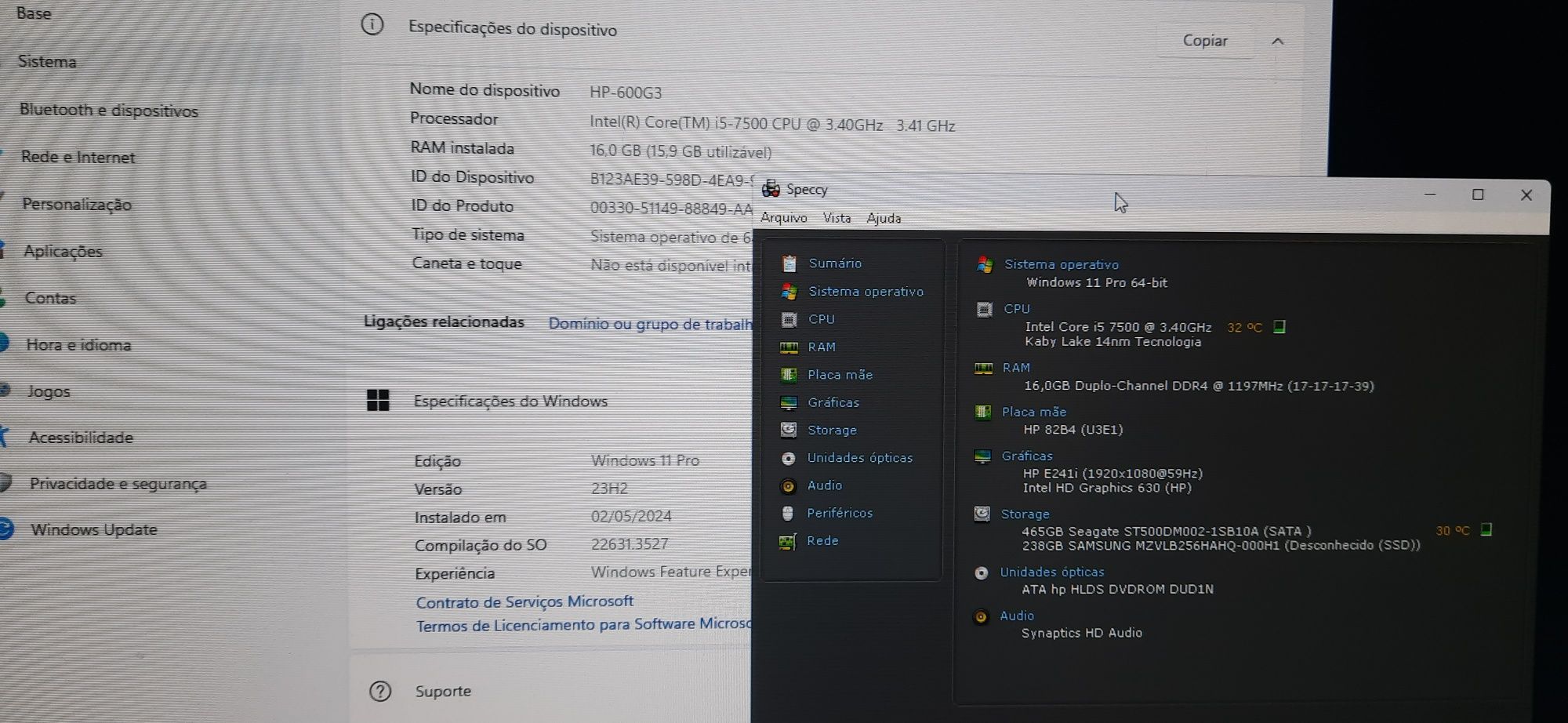The height and width of the screenshot is (723, 1568).
Task: Click the 16,0 GB RAM instalada value
Action: [x=681, y=152]
